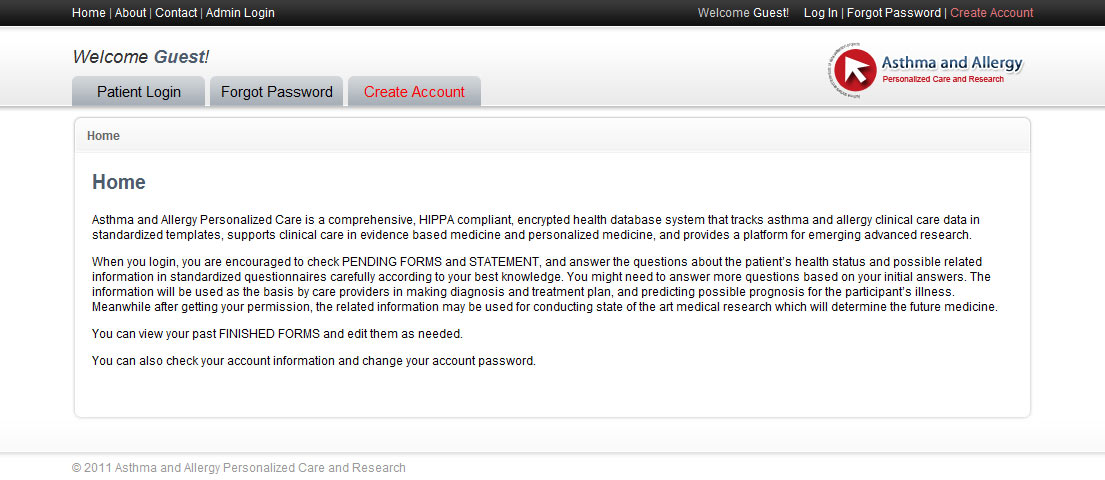
Task: Click the italic Welcome Guest! heading
Action: click(141, 57)
